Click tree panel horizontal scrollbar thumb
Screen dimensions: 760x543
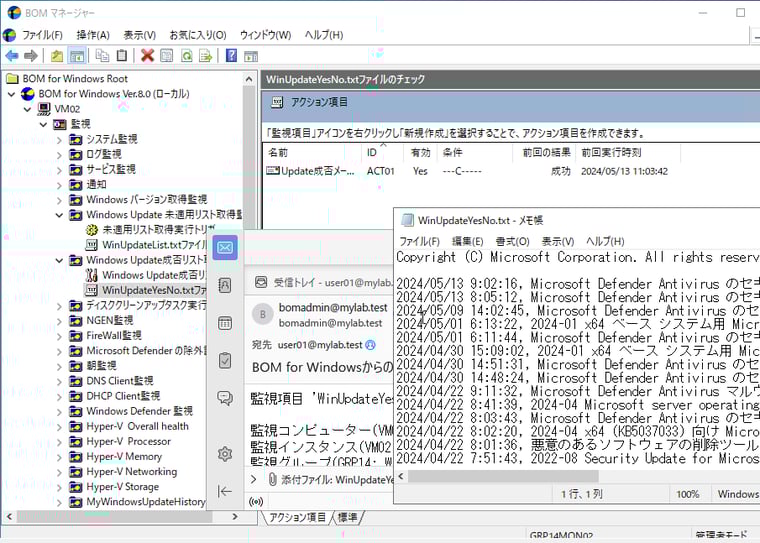point(114,517)
